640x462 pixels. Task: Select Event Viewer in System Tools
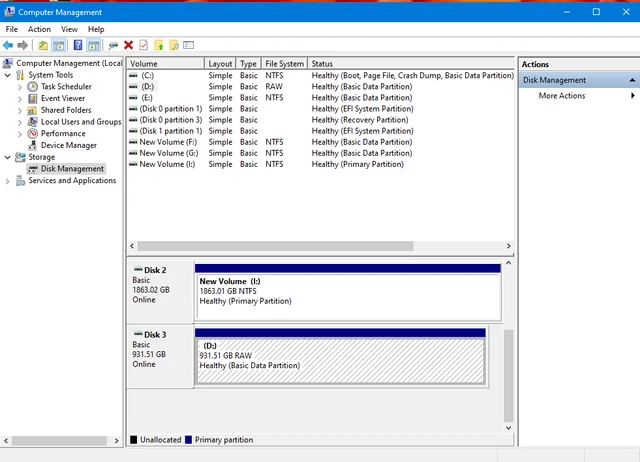(63, 98)
